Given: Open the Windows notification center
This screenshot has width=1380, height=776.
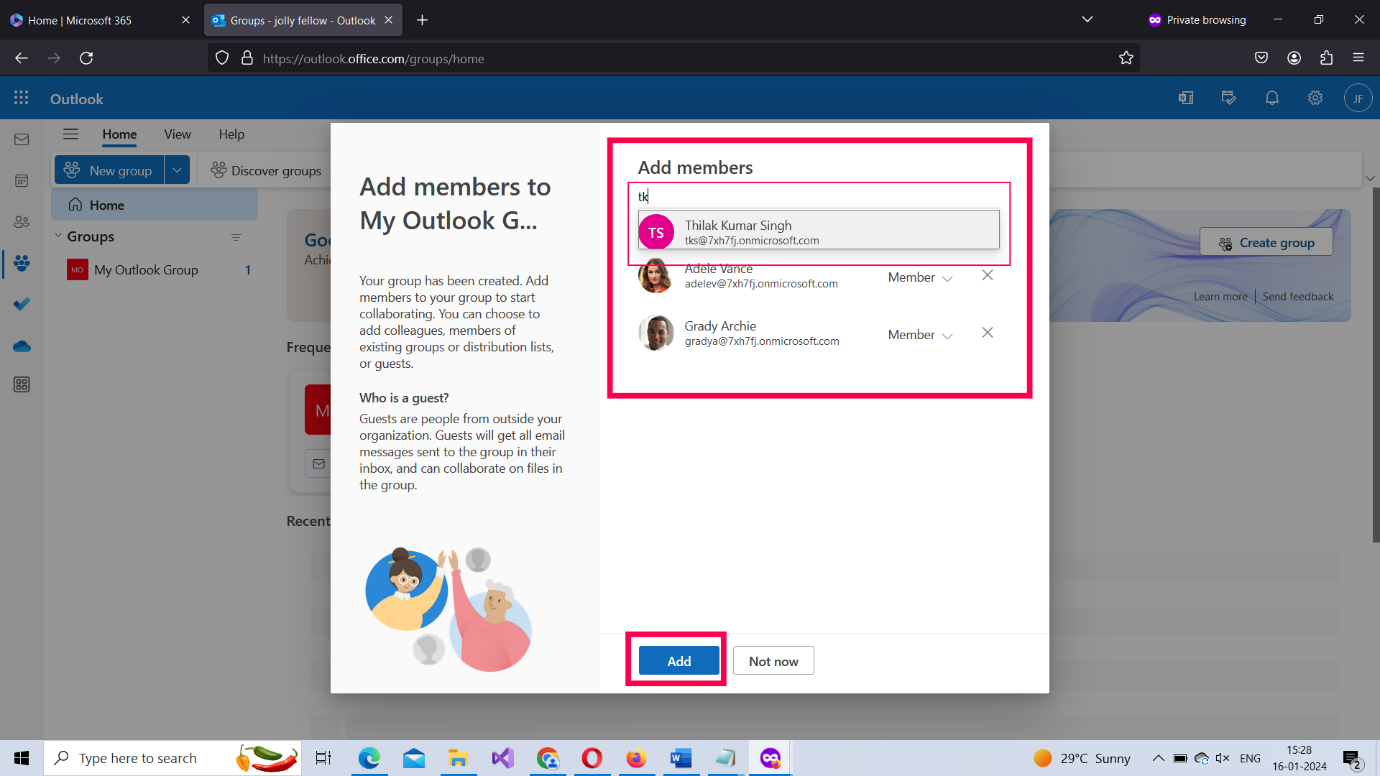Looking at the screenshot, I should point(1352,759).
